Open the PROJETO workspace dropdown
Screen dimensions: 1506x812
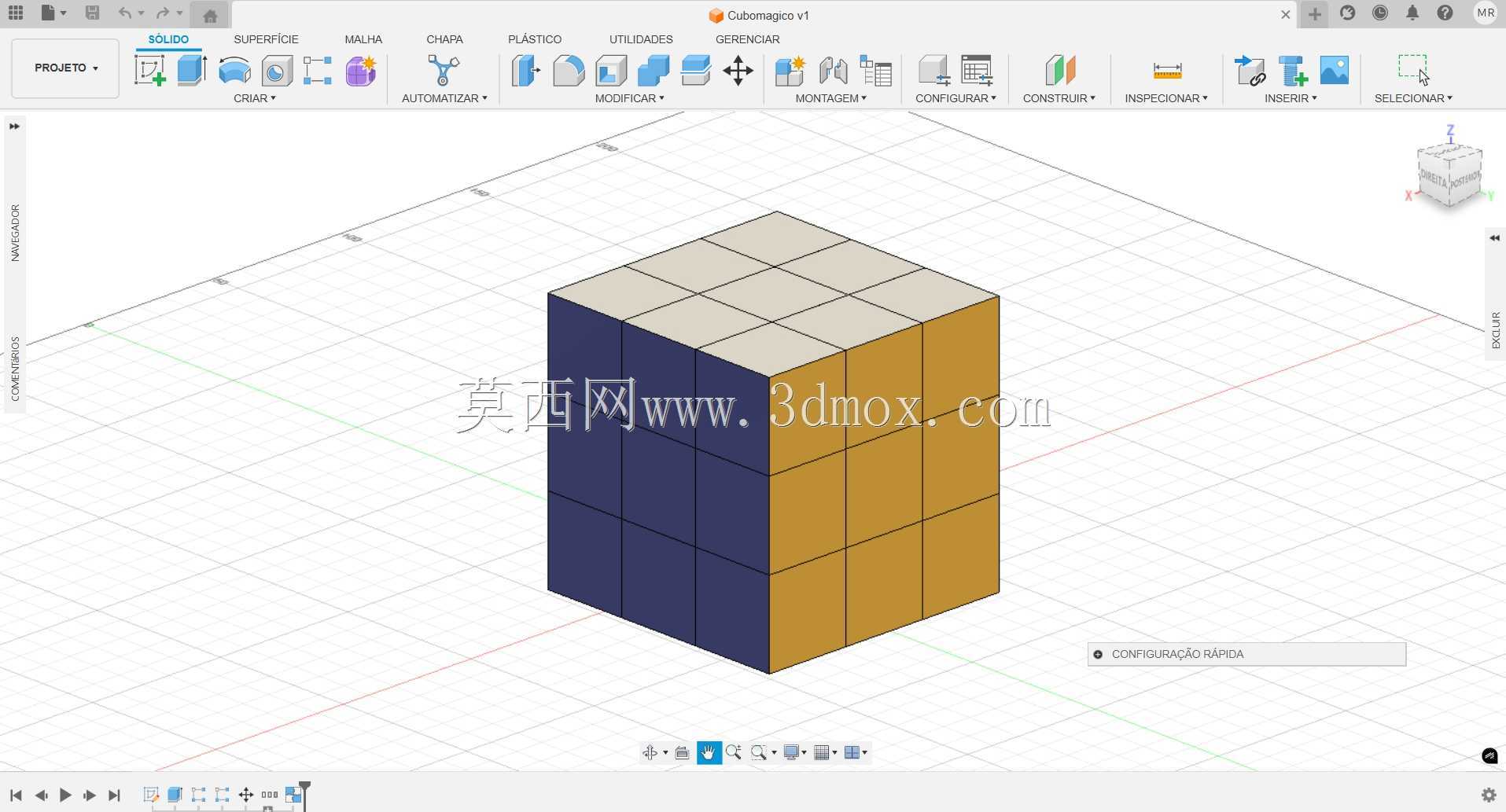[65, 68]
